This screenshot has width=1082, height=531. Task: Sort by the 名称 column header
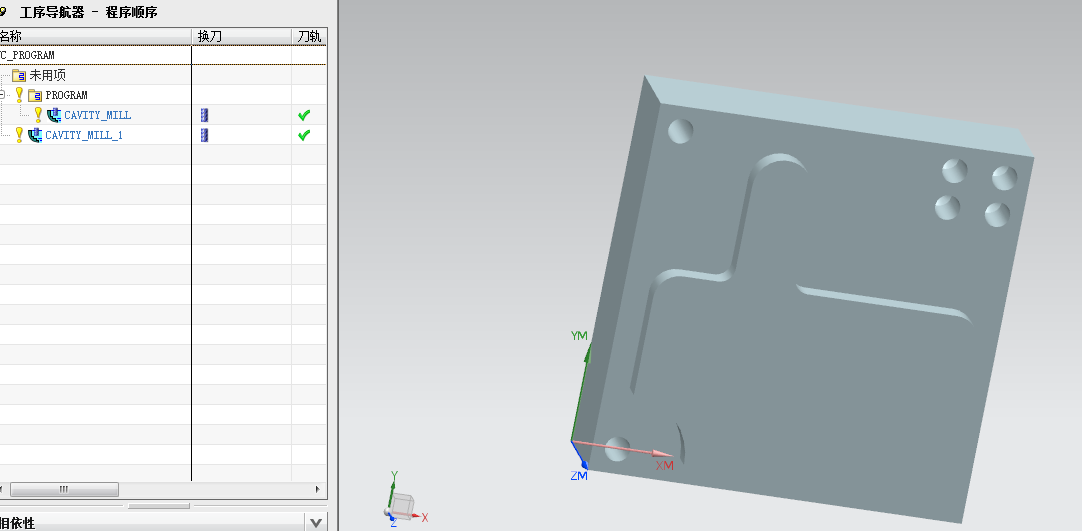click(95, 36)
